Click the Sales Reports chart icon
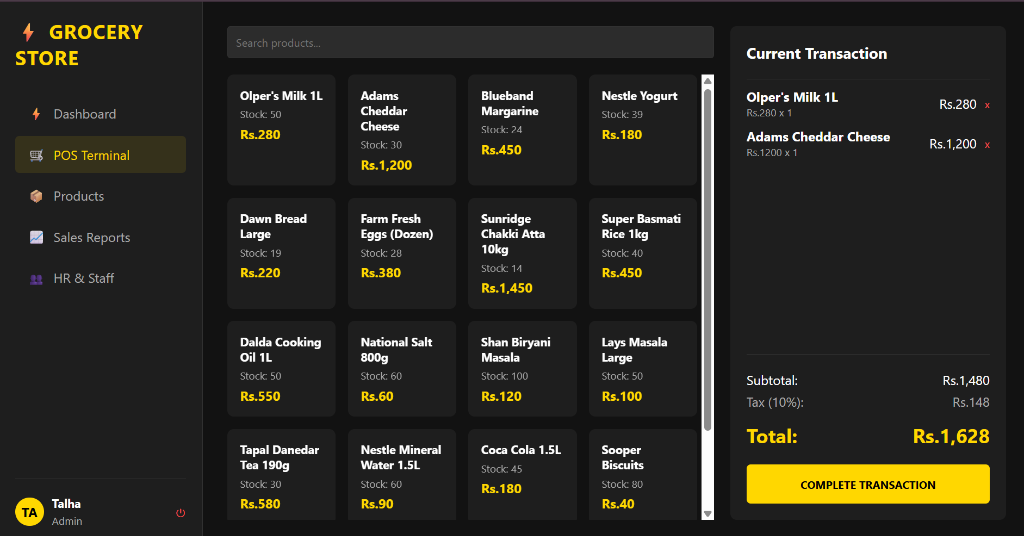 [x=36, y=237]
